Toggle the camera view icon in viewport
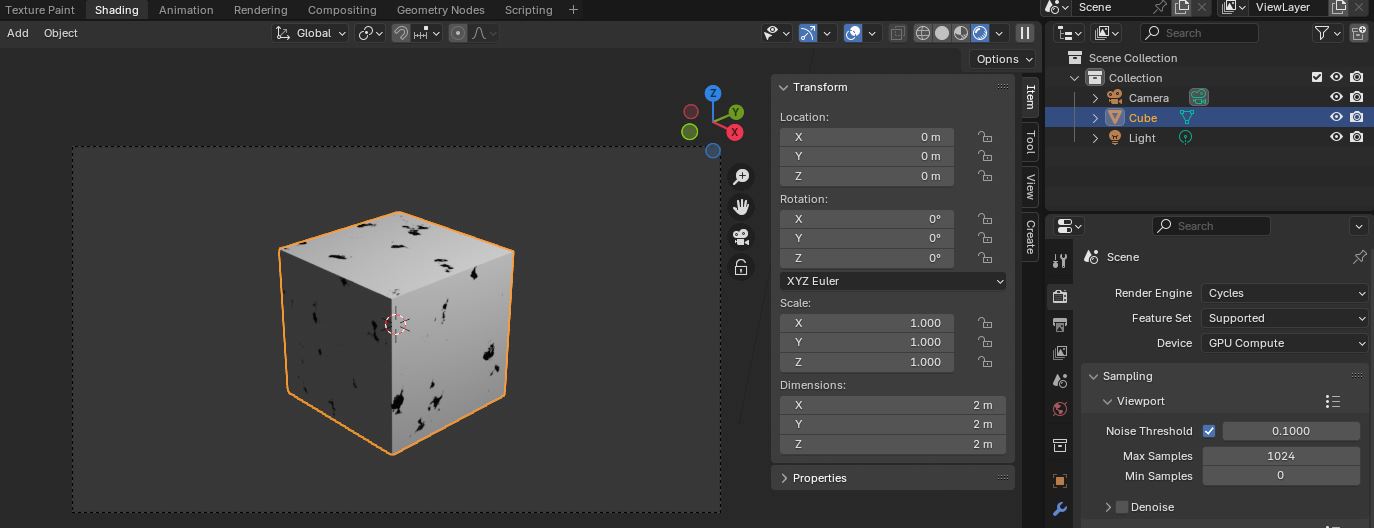This screenshot has height=528, width=1374. 741,237
